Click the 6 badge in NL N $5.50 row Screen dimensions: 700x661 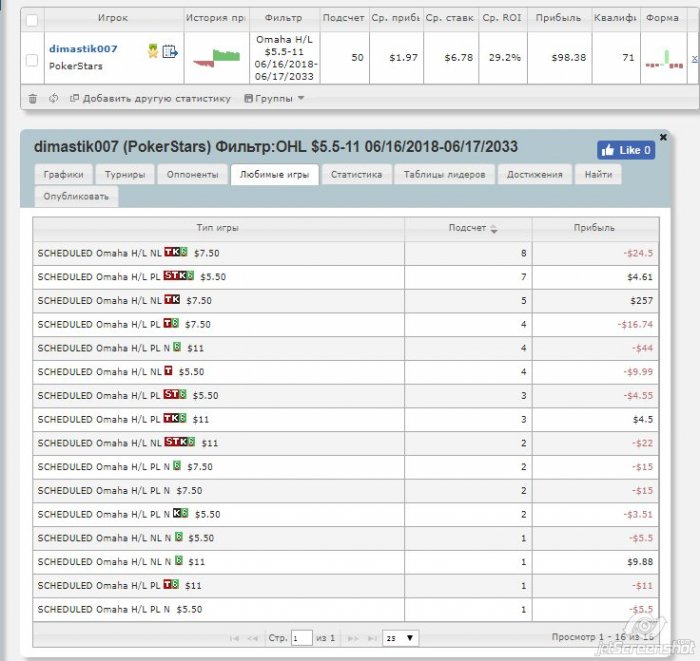pyautogui.click(x=179, y=536)
